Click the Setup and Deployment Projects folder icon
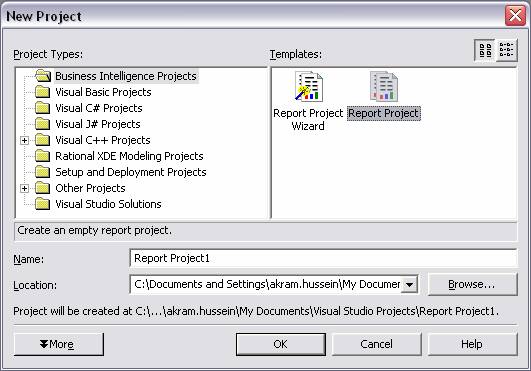Screen dimensions: 531x371 43,172
